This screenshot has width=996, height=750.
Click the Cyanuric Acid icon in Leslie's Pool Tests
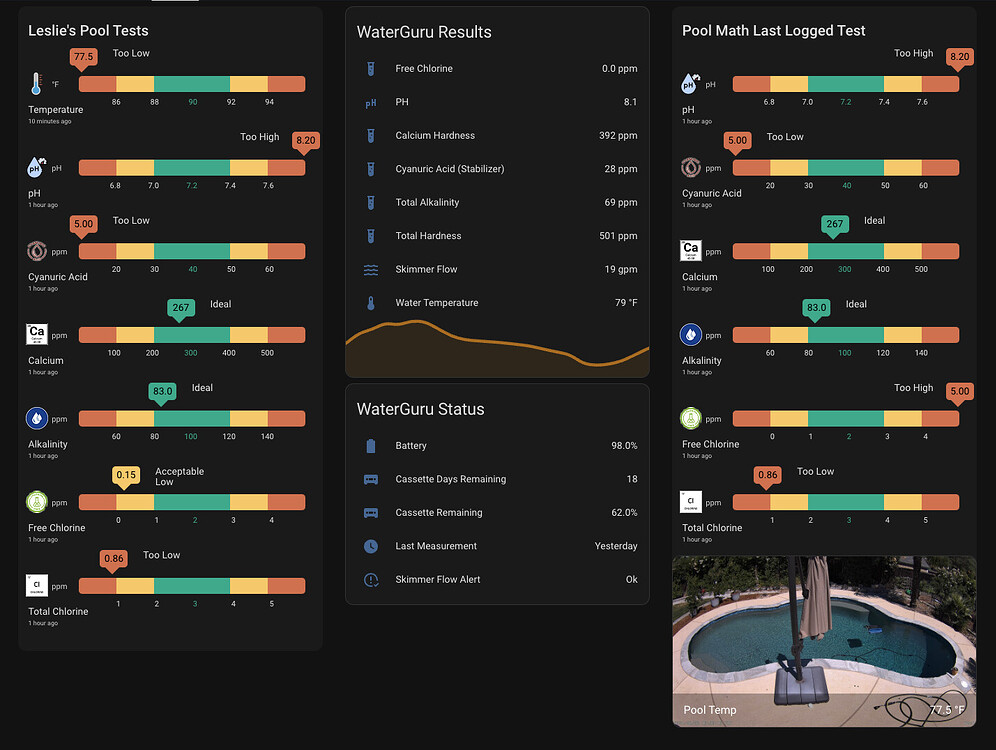(37, 251)
